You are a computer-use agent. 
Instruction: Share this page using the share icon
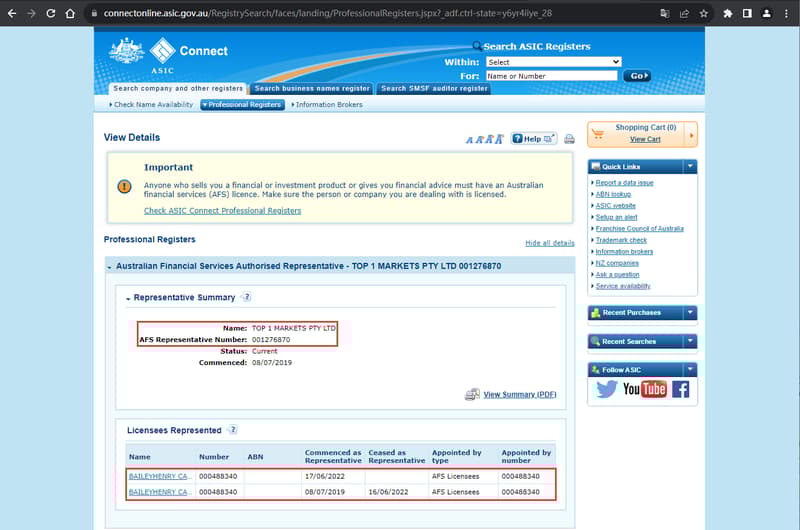pos(684,13)
